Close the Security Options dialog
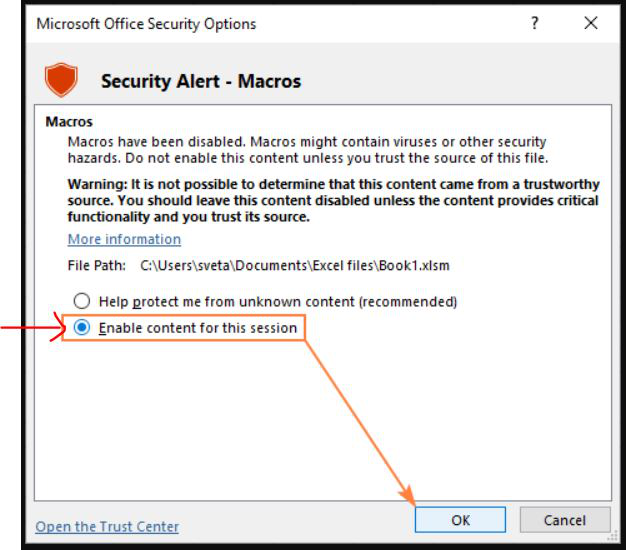The image size is (626, 550). tap(590, 23)
